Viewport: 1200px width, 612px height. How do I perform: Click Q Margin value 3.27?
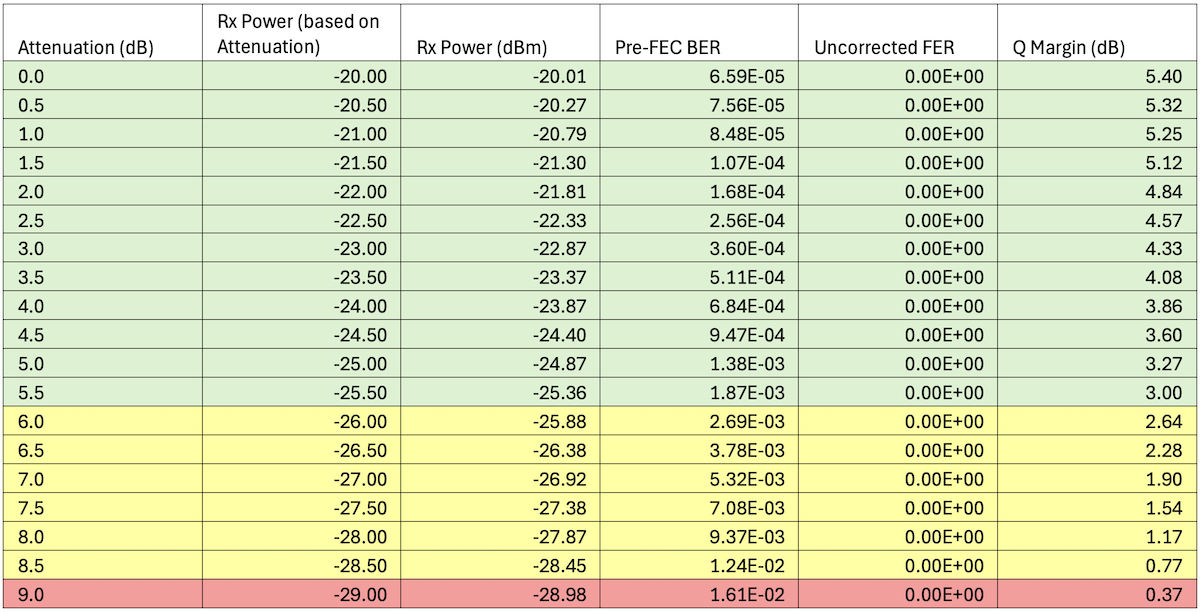click(x=1096, y=363)
